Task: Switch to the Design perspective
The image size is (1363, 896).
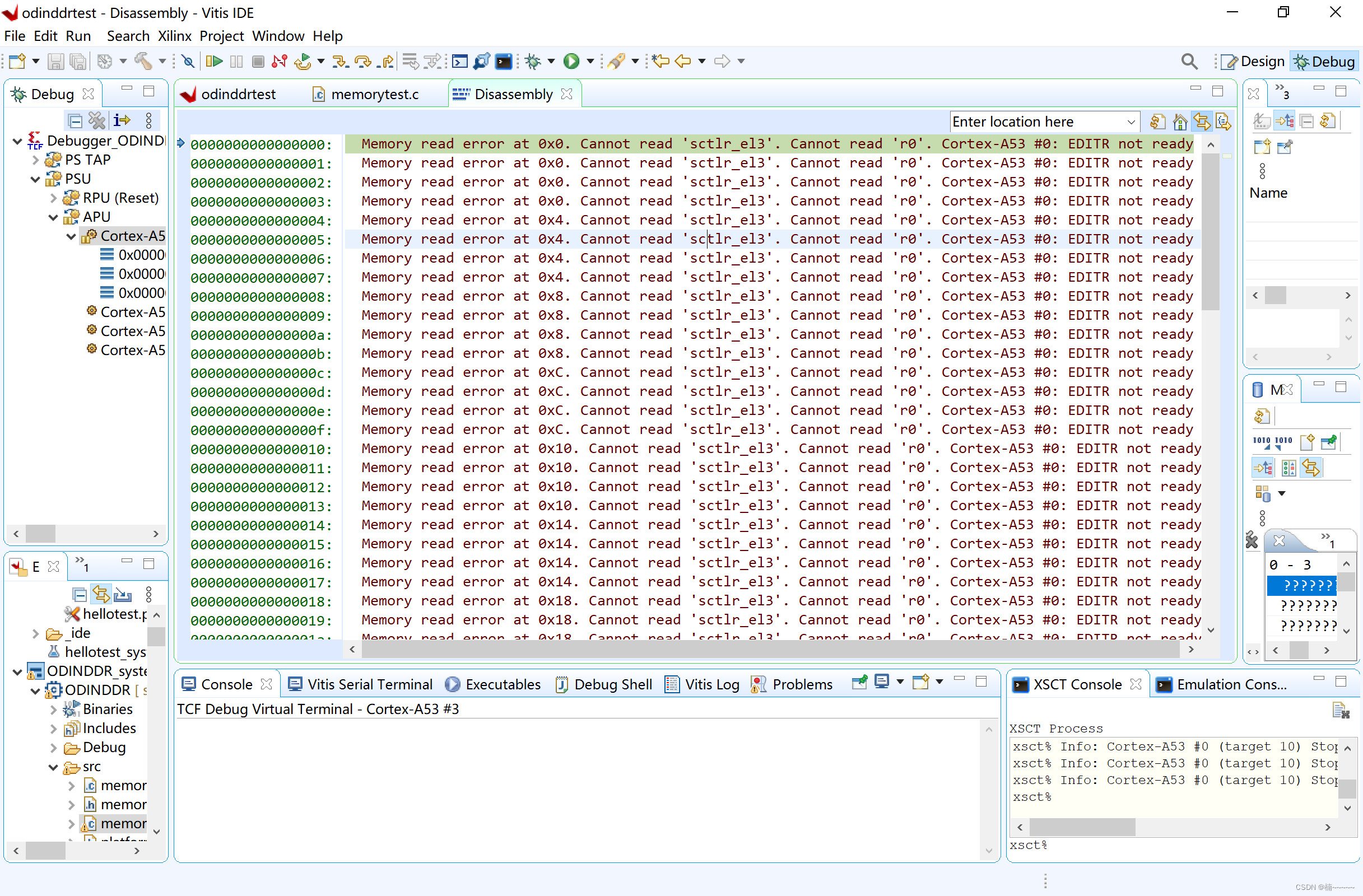Action: 1253,61
